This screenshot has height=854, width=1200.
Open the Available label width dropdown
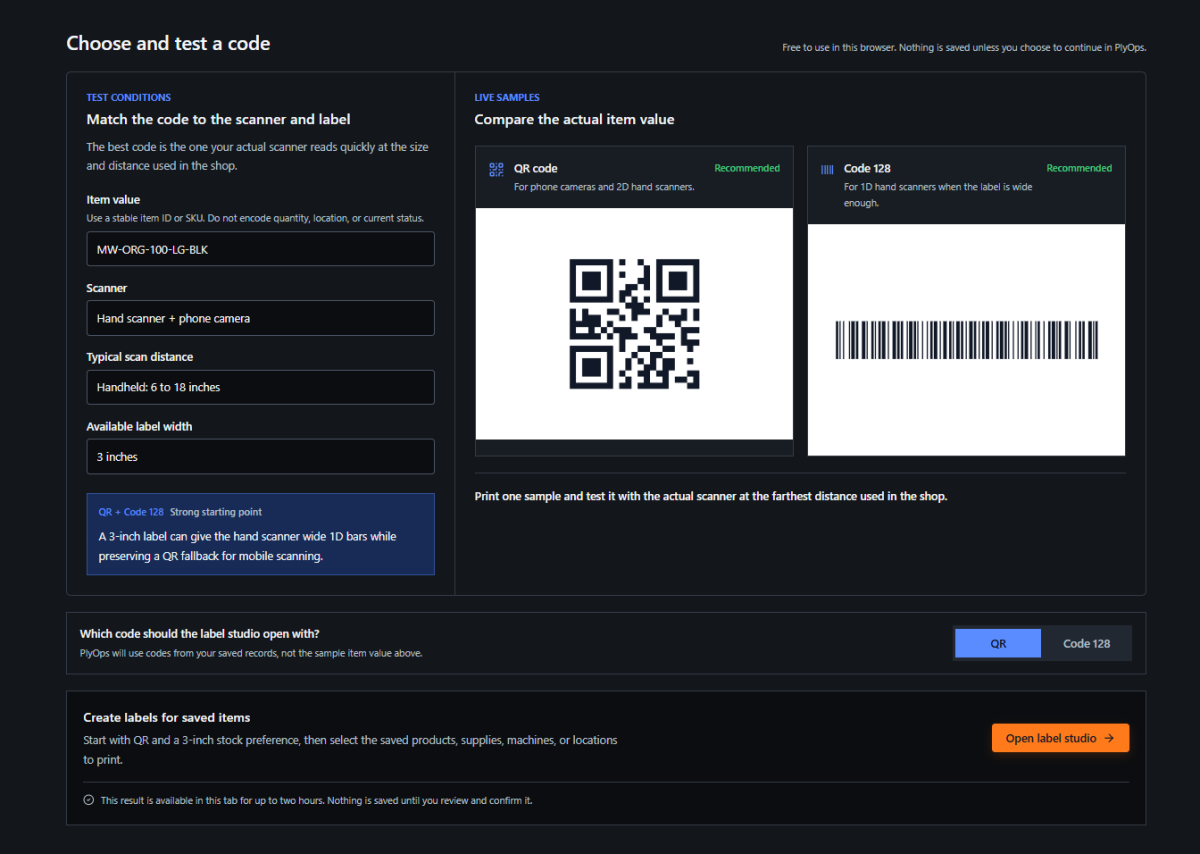(x=260, y=456)
